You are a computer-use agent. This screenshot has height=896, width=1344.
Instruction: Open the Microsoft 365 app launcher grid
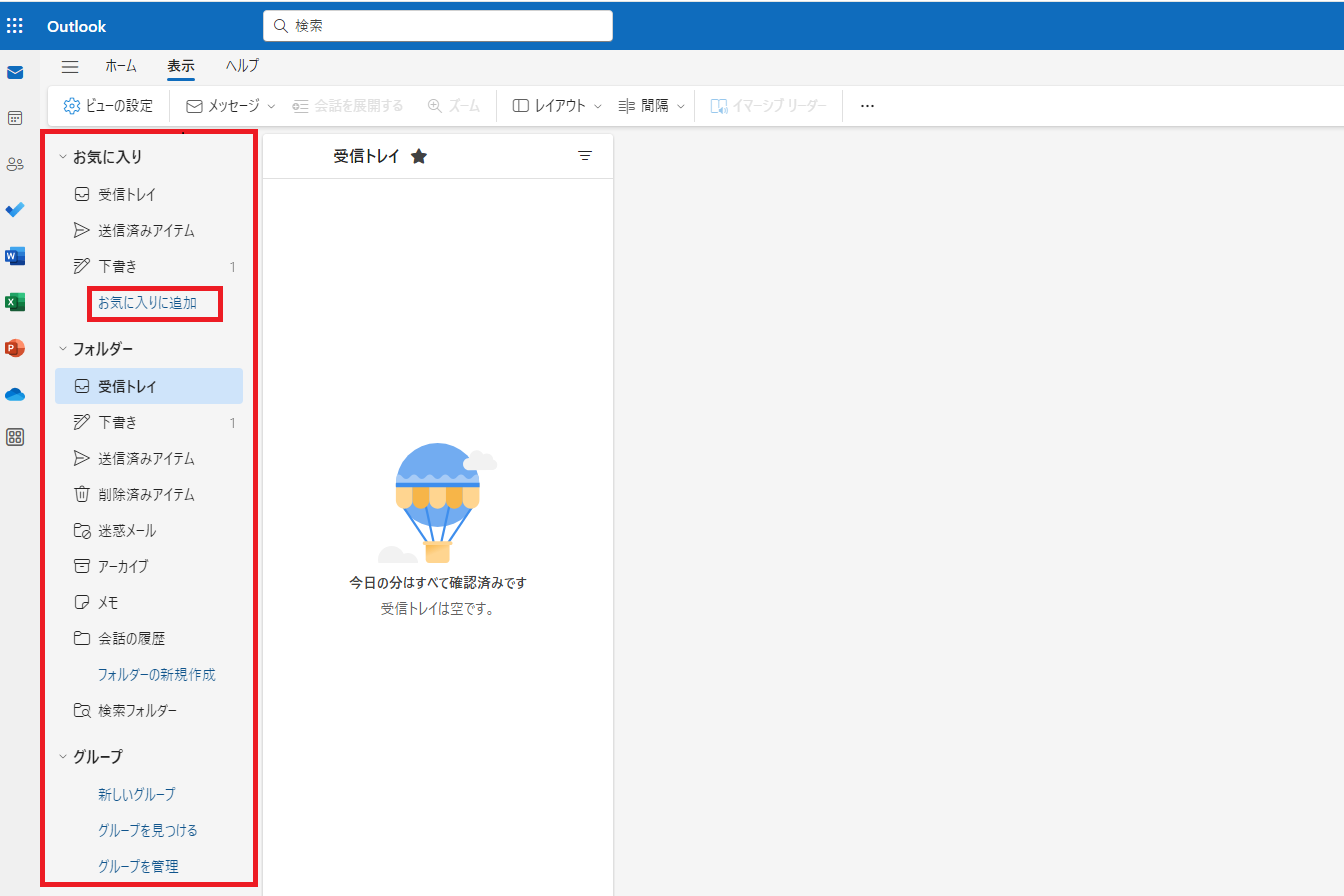pos(15,25)
